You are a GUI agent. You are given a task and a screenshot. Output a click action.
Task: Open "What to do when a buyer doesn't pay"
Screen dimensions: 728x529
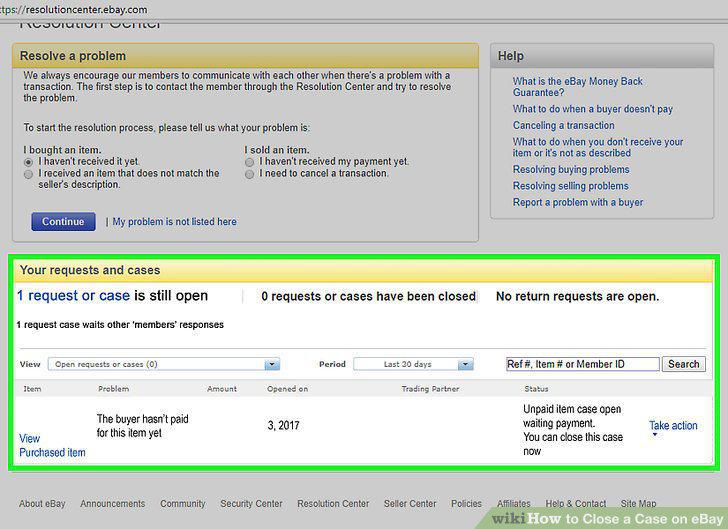tap(592, 109)
